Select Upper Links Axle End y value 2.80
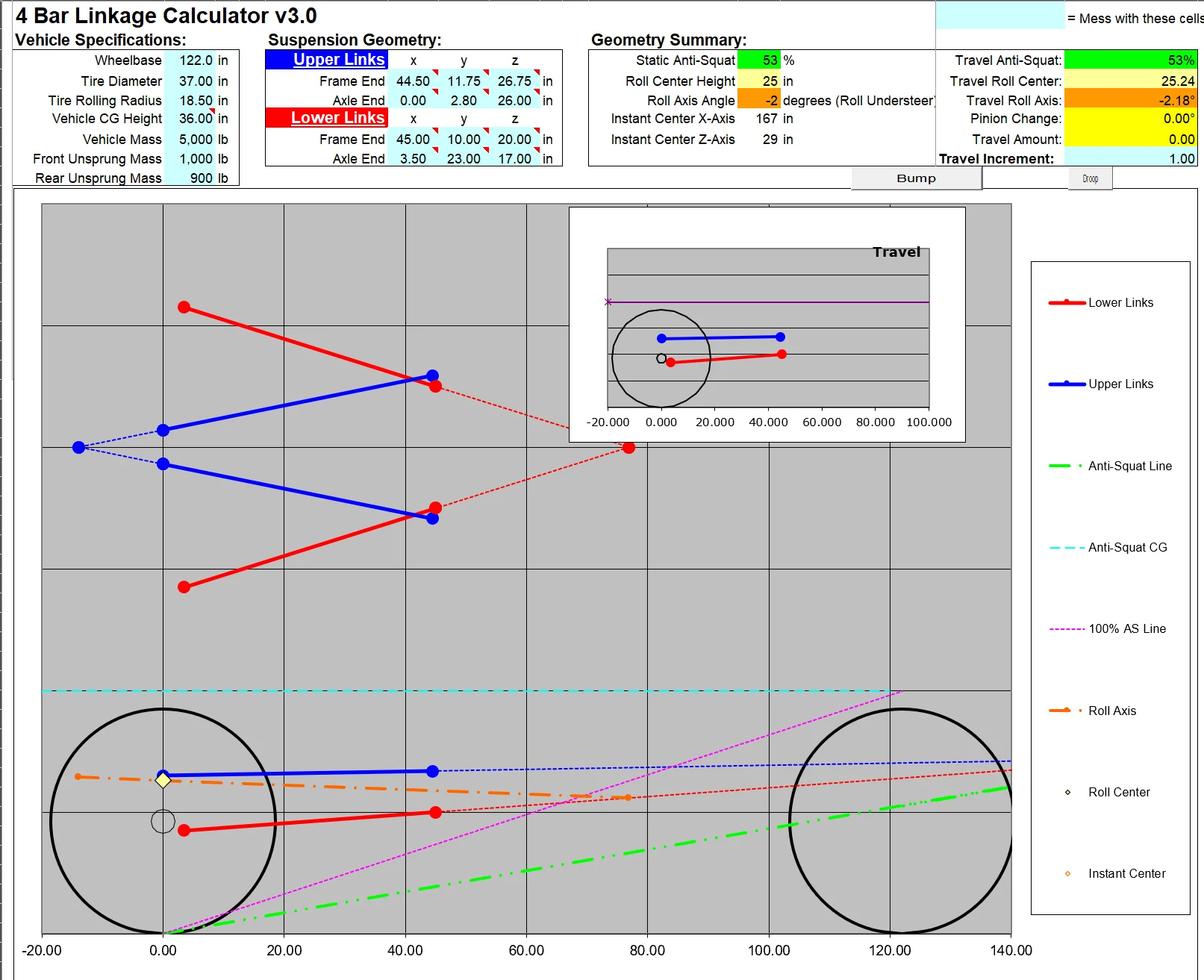Viewport: 1204px width, 980px height. point(464,100)
